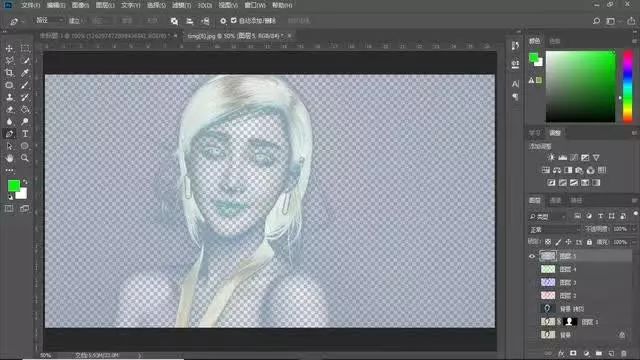Open path operations in the options bar
The image size is (640, 360).
point(174,21)
